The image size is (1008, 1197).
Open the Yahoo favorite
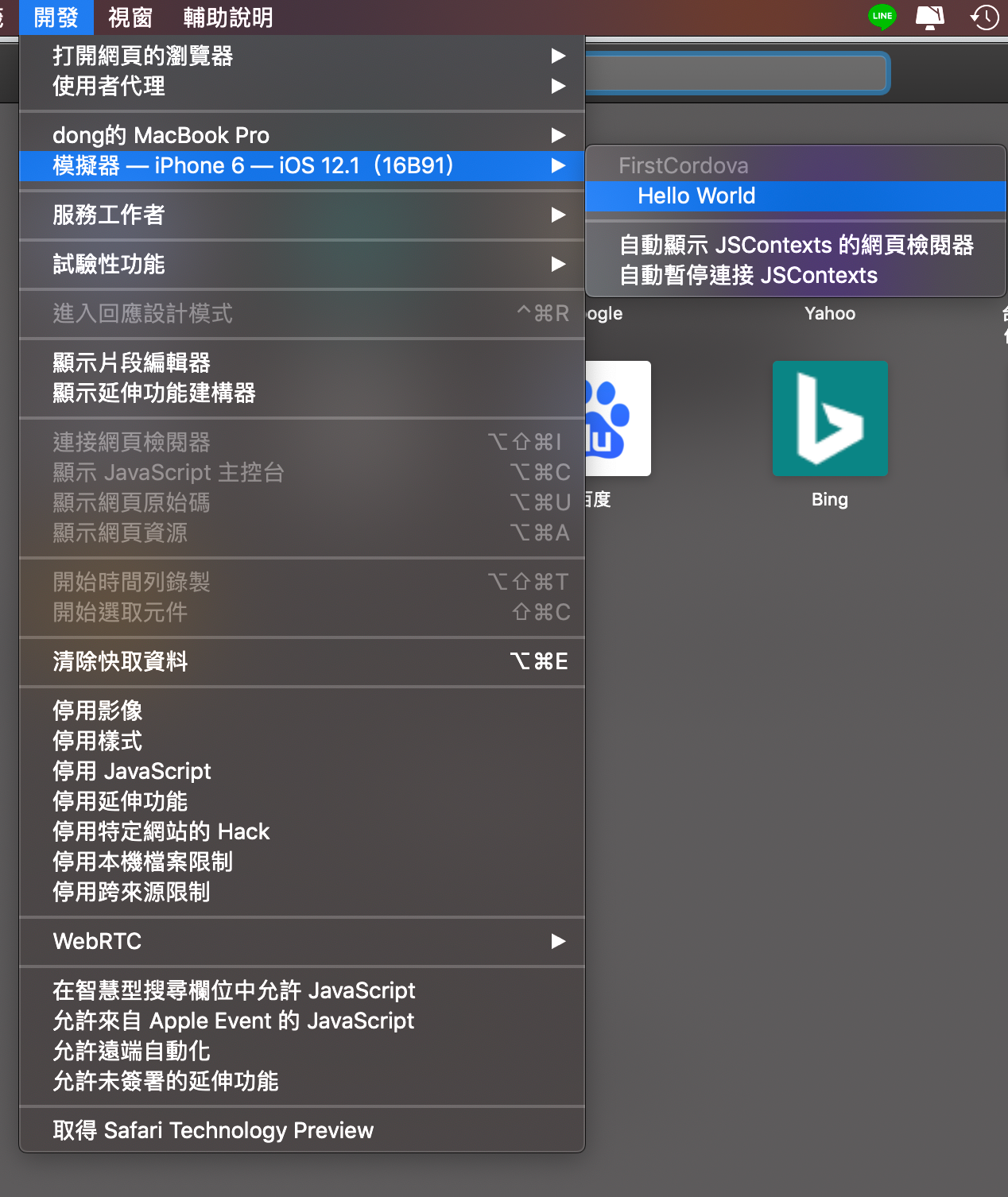pos(830,313)
